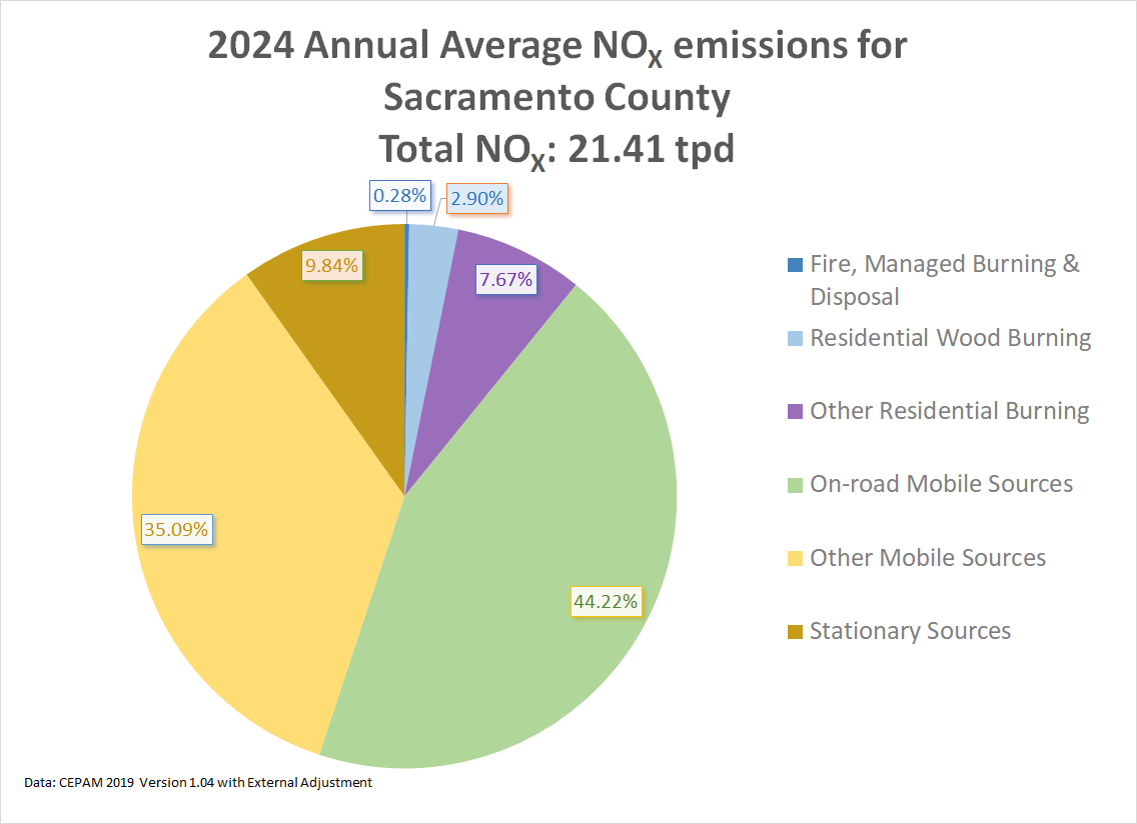This screenshot has width=1137, height=824.
Task: Select the 'Other Residential Burning' legend text
Action: (950, 411)
